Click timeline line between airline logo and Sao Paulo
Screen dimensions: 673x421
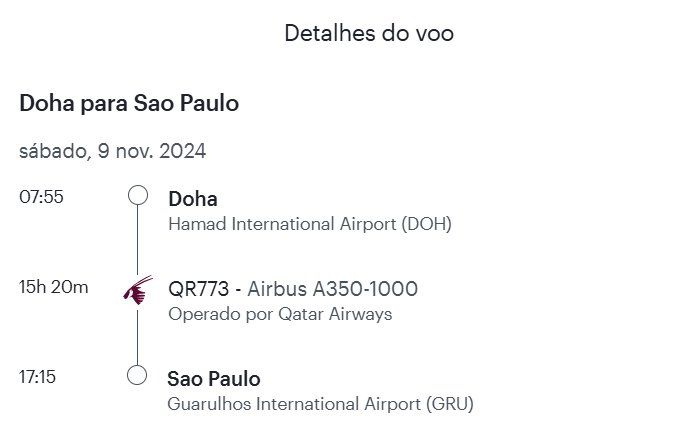(x=138, y=335)
